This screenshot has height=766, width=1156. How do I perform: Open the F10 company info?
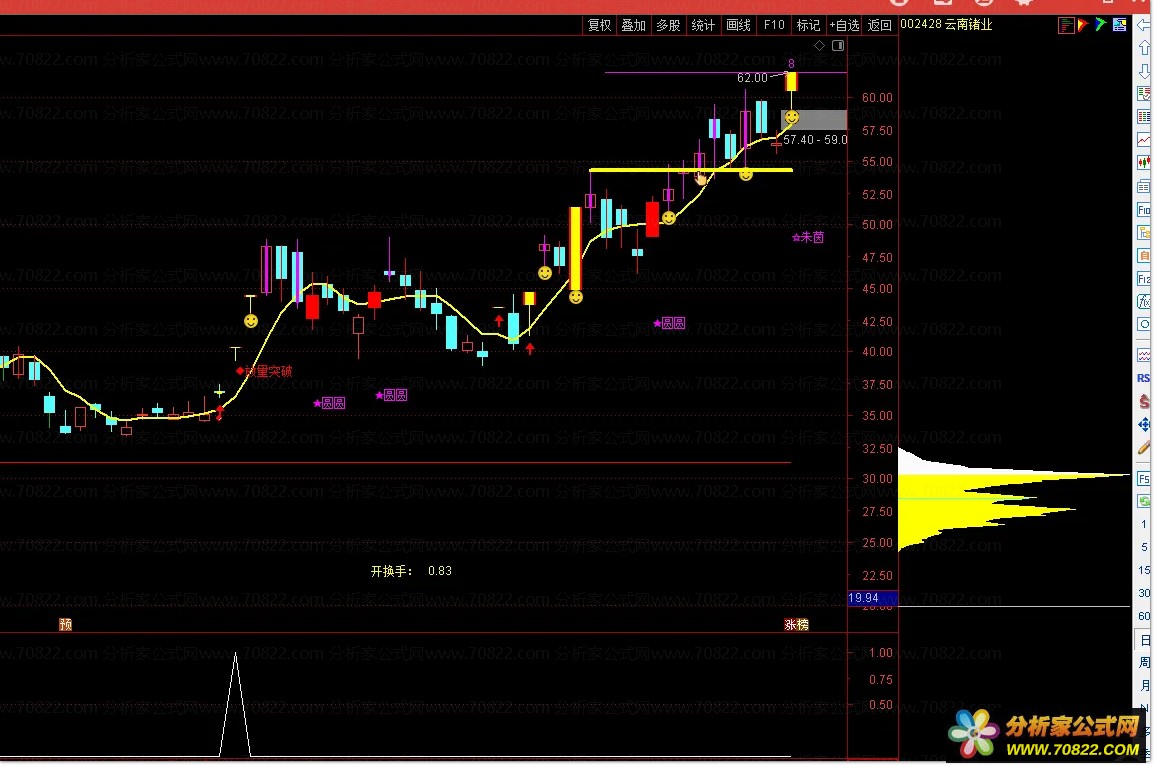(773, 25)
